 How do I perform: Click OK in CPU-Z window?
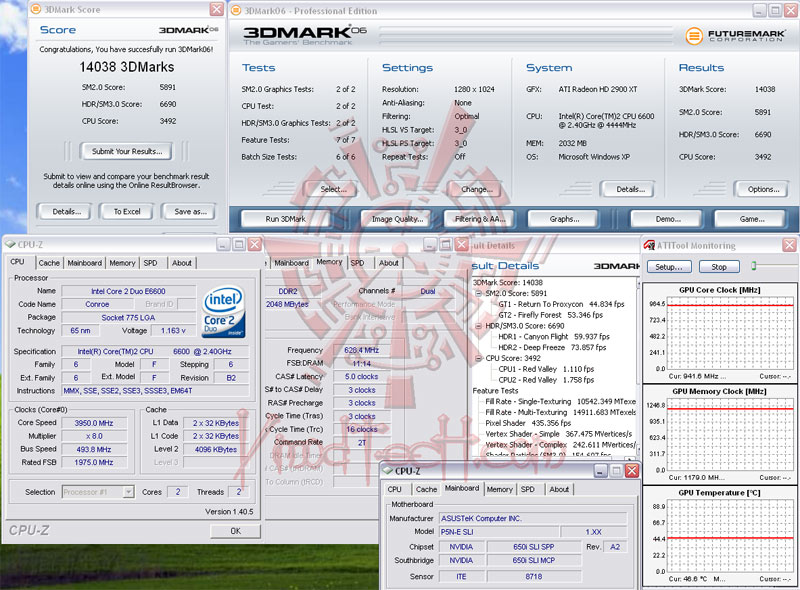point(235,531)
